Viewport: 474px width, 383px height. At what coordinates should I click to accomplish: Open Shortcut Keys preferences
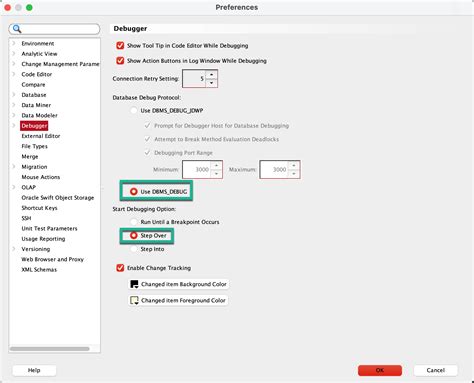click(x=39, y=208)
